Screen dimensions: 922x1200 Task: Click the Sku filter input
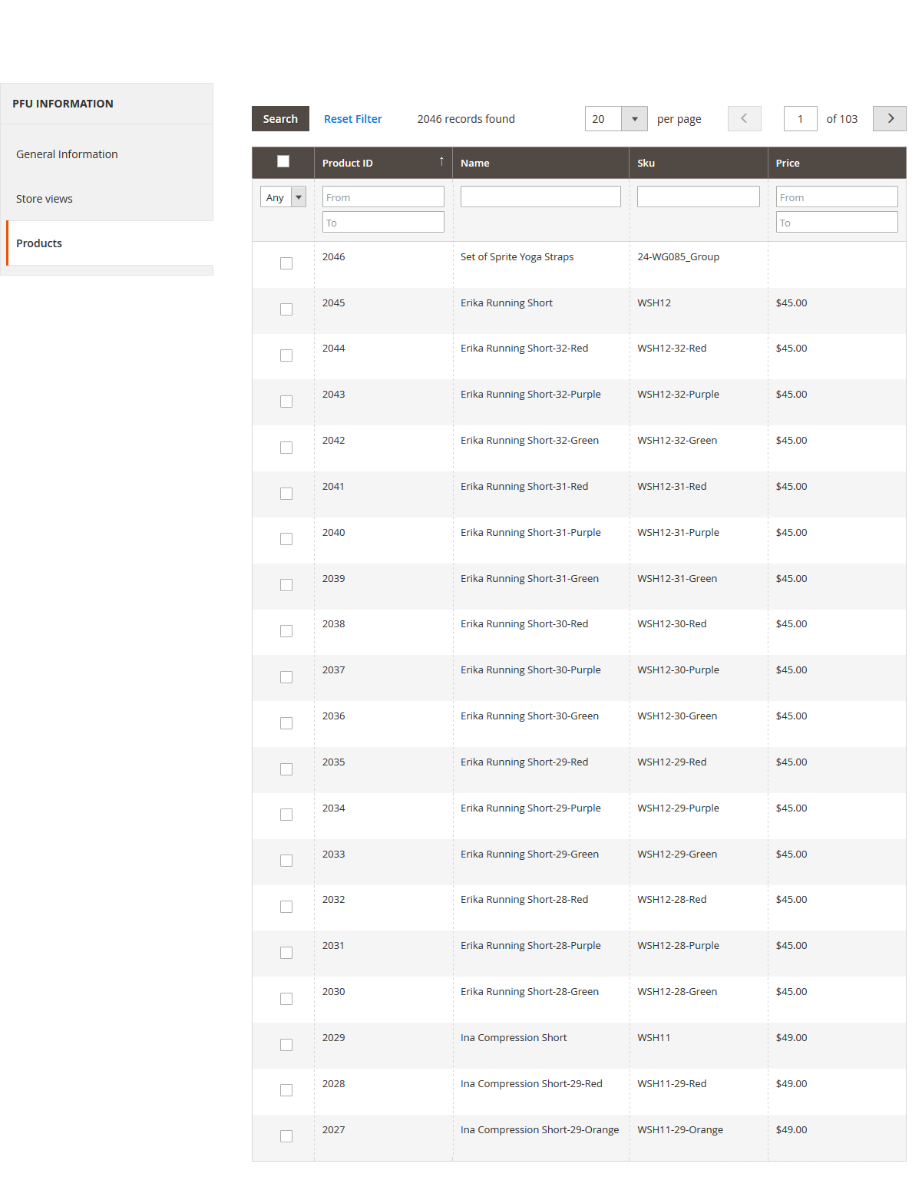(698, 197)
